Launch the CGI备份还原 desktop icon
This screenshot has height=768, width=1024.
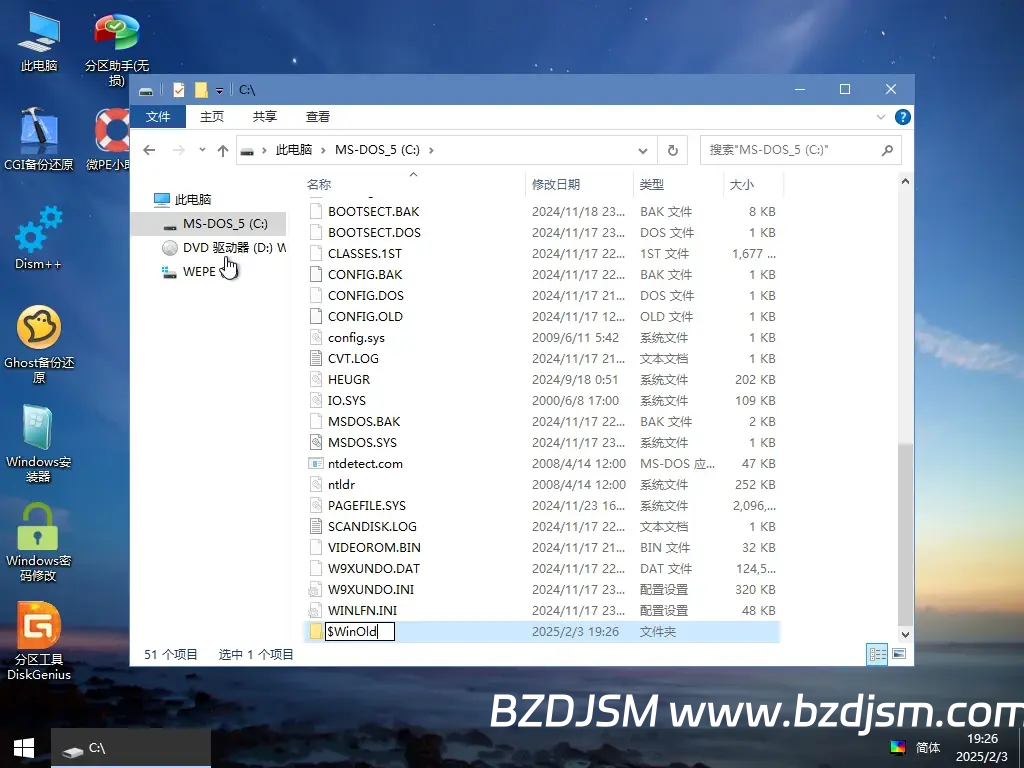click(x=39, y=139)
